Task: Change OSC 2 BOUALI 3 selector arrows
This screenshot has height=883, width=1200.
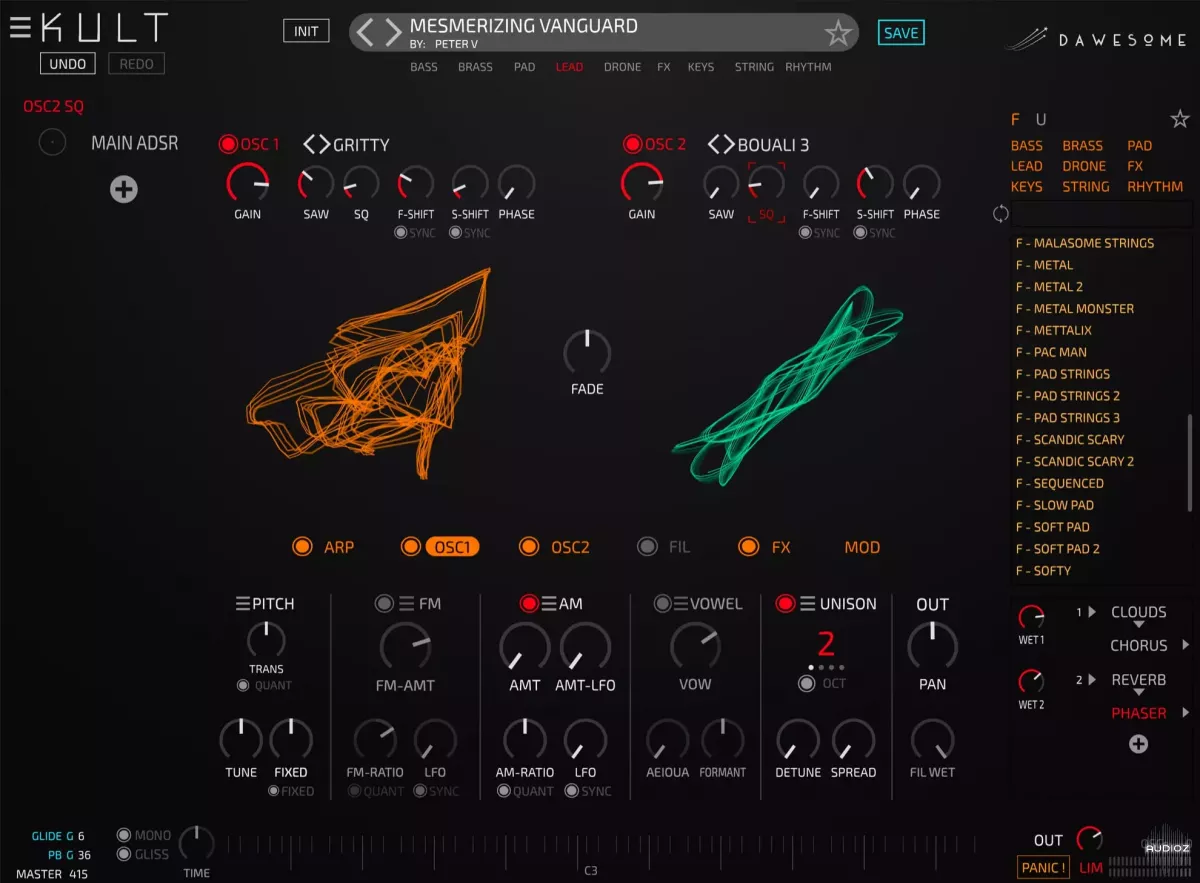Action: (x=721, y=145)
